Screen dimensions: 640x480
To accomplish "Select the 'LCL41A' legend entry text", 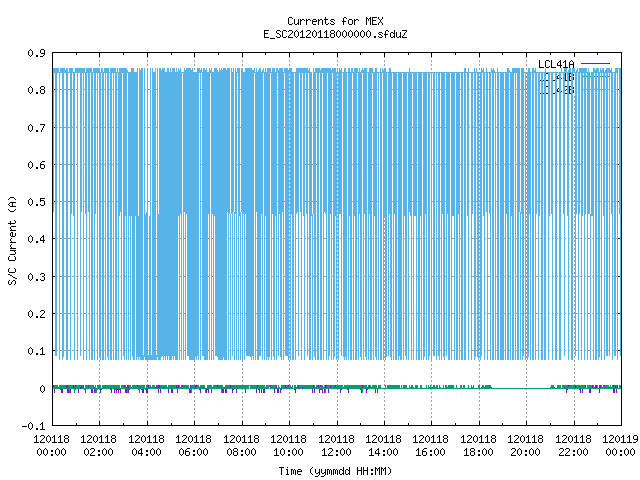I will click(x=556, y=64).
